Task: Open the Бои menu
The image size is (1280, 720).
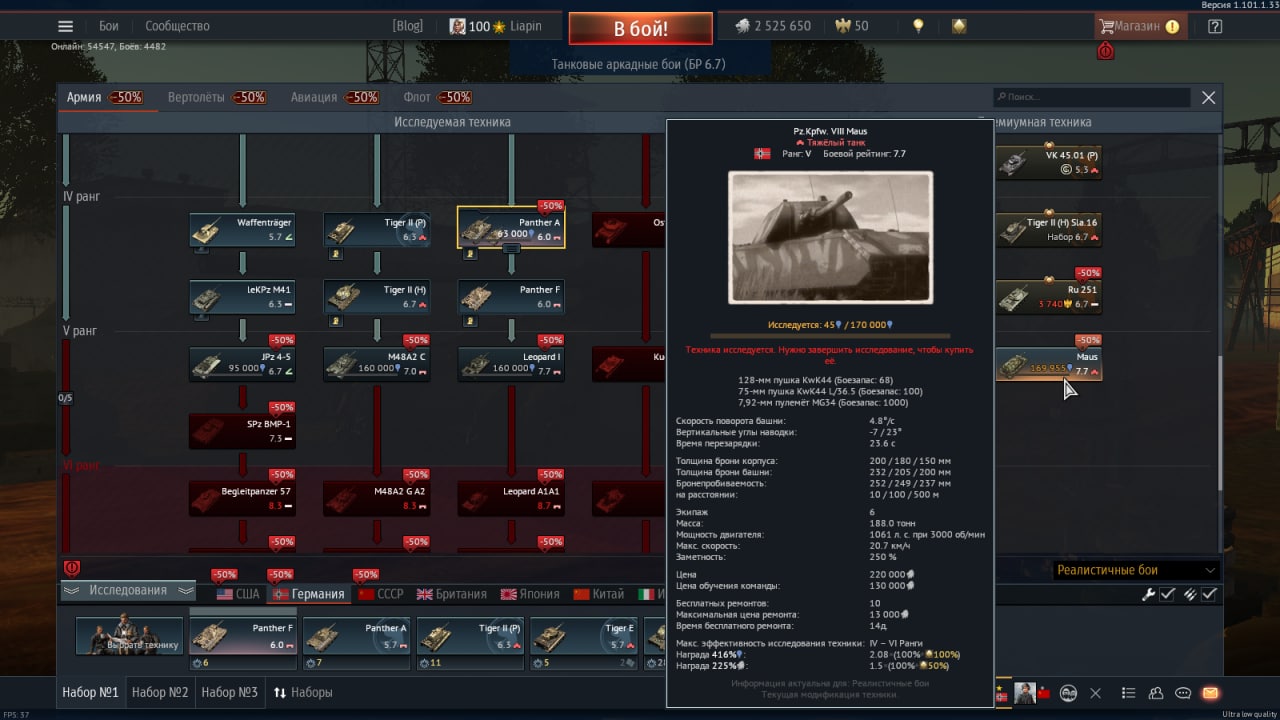Action: (x=108, y=26)
